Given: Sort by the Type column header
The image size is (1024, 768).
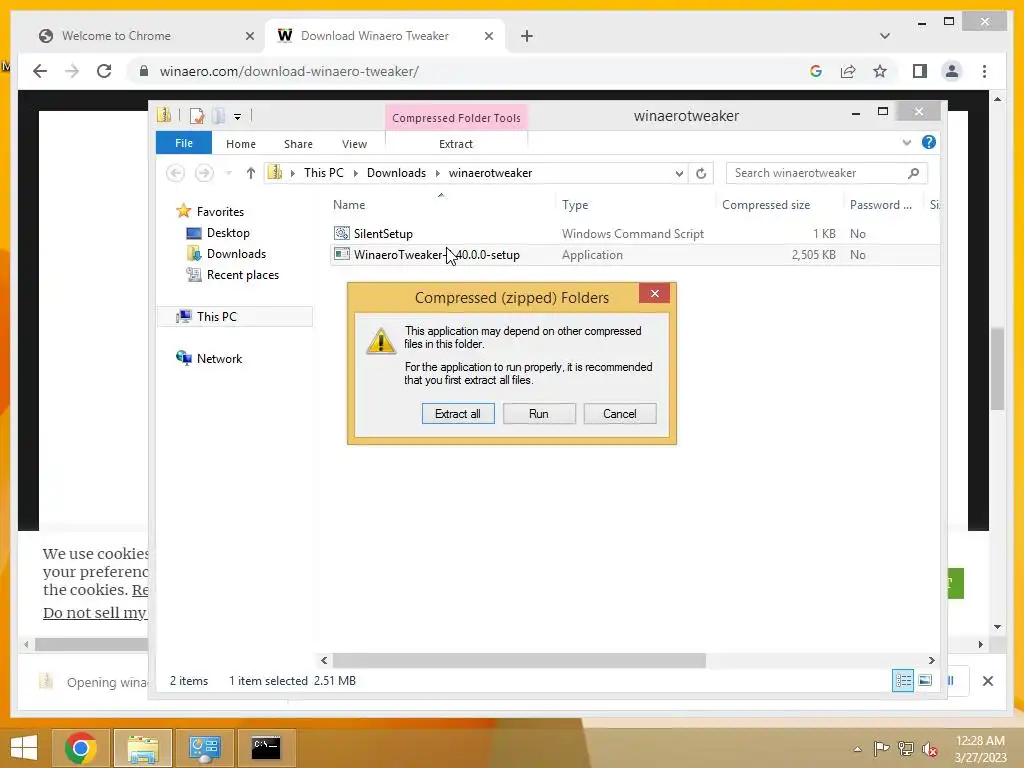Looking at the screenshot, I should tap(575, 205).
